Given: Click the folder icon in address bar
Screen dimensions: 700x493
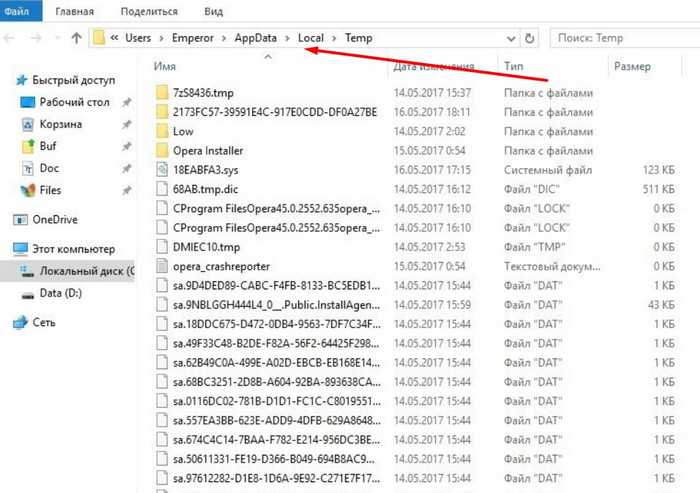Looking at the screenshot, I should [99, 38].
